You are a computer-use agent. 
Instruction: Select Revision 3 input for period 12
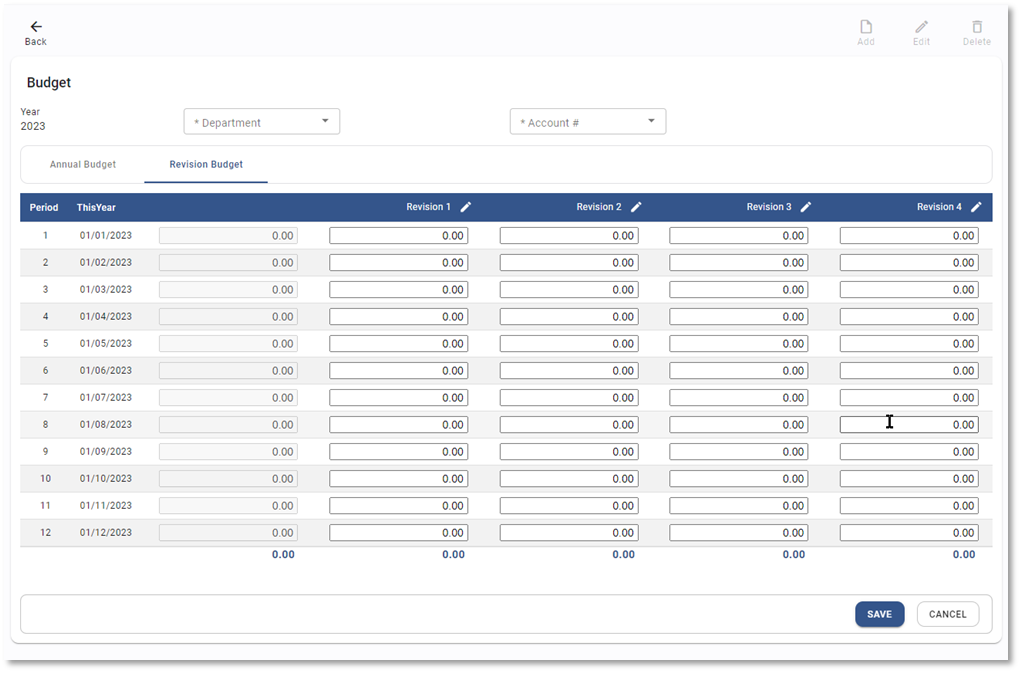point(738,533)
